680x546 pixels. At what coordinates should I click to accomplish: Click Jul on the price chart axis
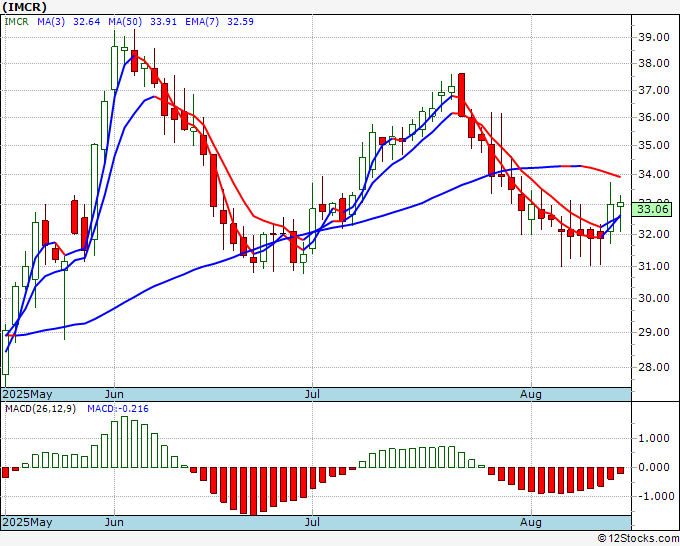pos(312,394)
